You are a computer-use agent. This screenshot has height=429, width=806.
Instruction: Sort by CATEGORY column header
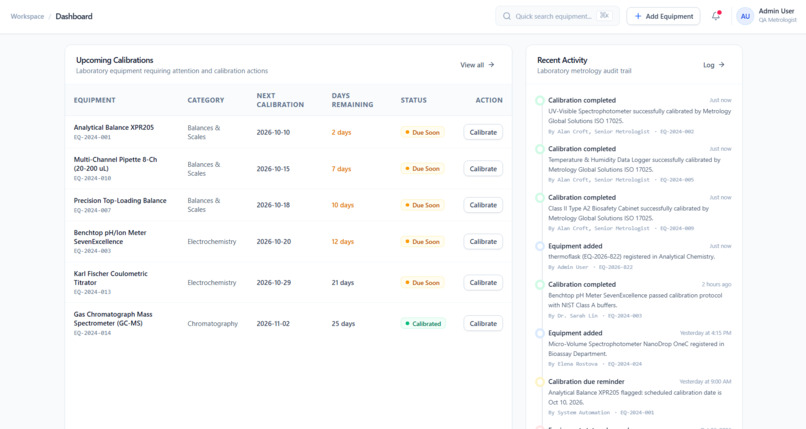pos(206,100)
